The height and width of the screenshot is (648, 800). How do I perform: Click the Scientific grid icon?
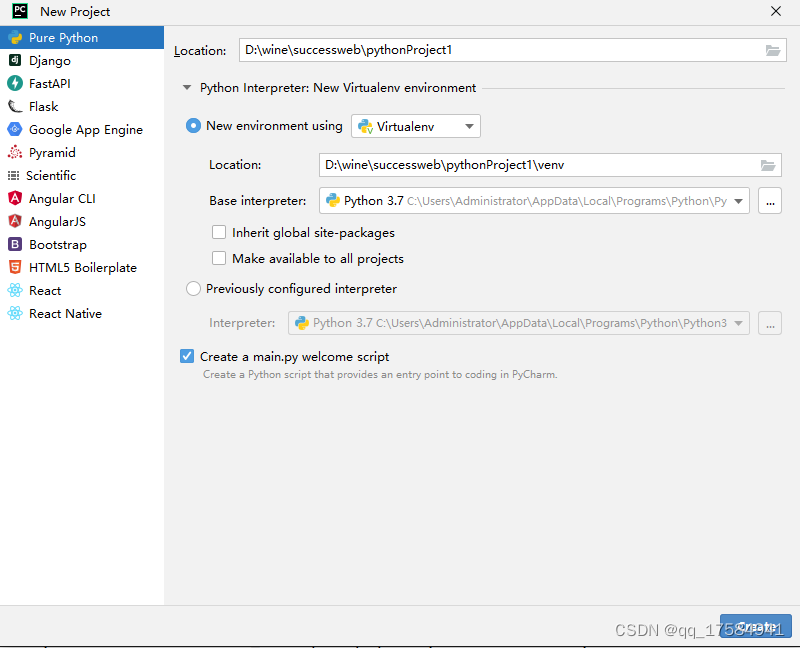point(14,176)
